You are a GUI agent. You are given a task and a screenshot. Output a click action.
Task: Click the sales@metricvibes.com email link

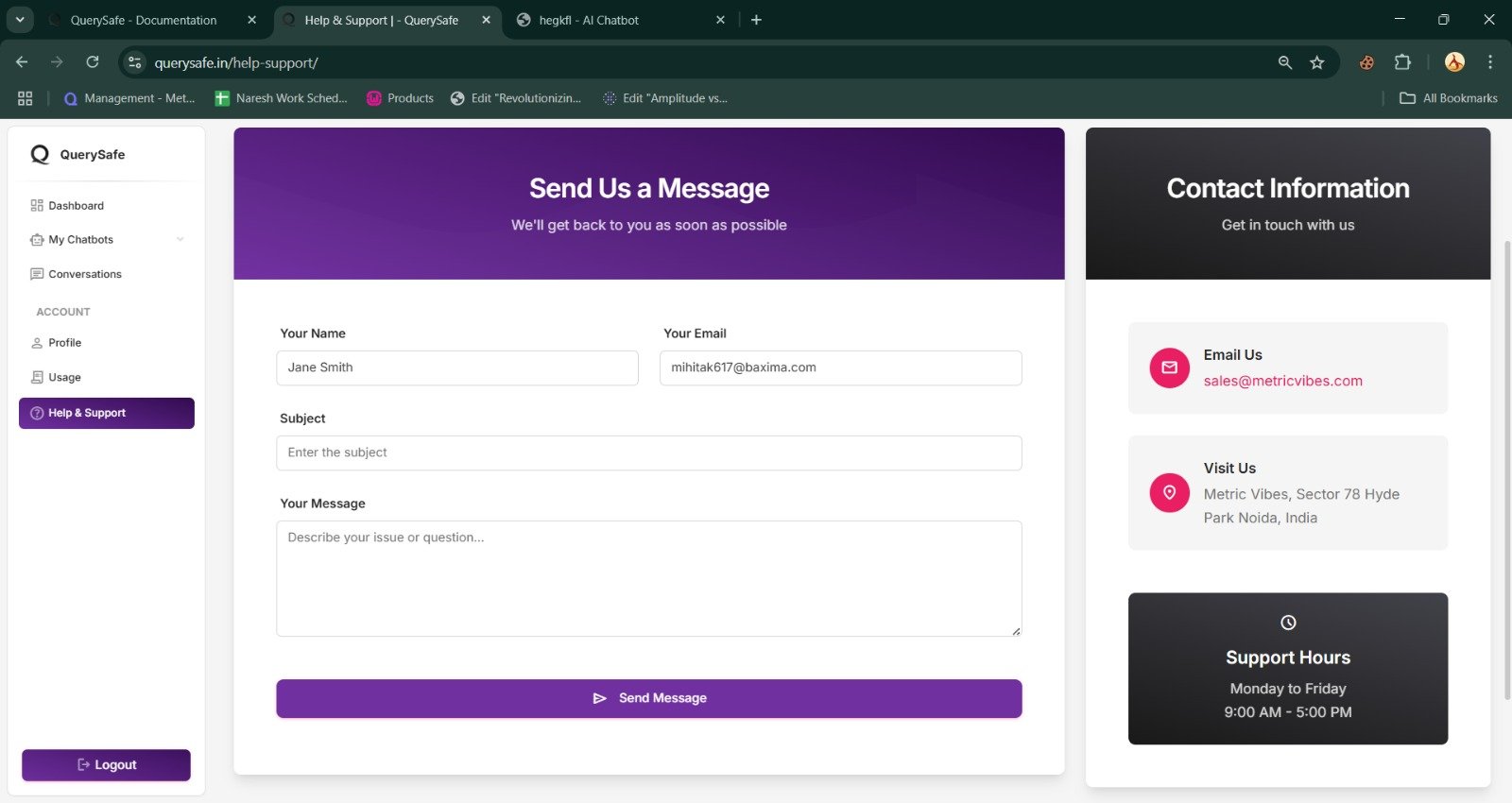coord(1282,382)
